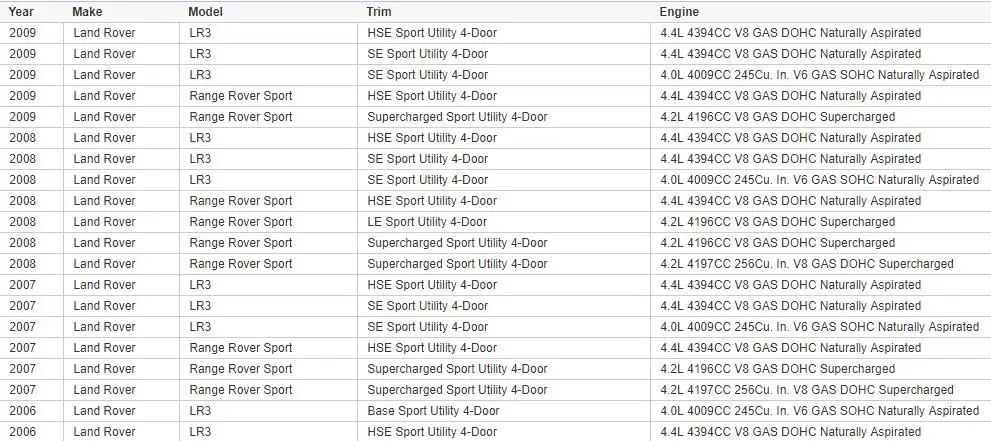Click 2007 LR3 HSE Sport Utility trim cell
Viewport: 991px width, 441px height.
tap(504, 285)
